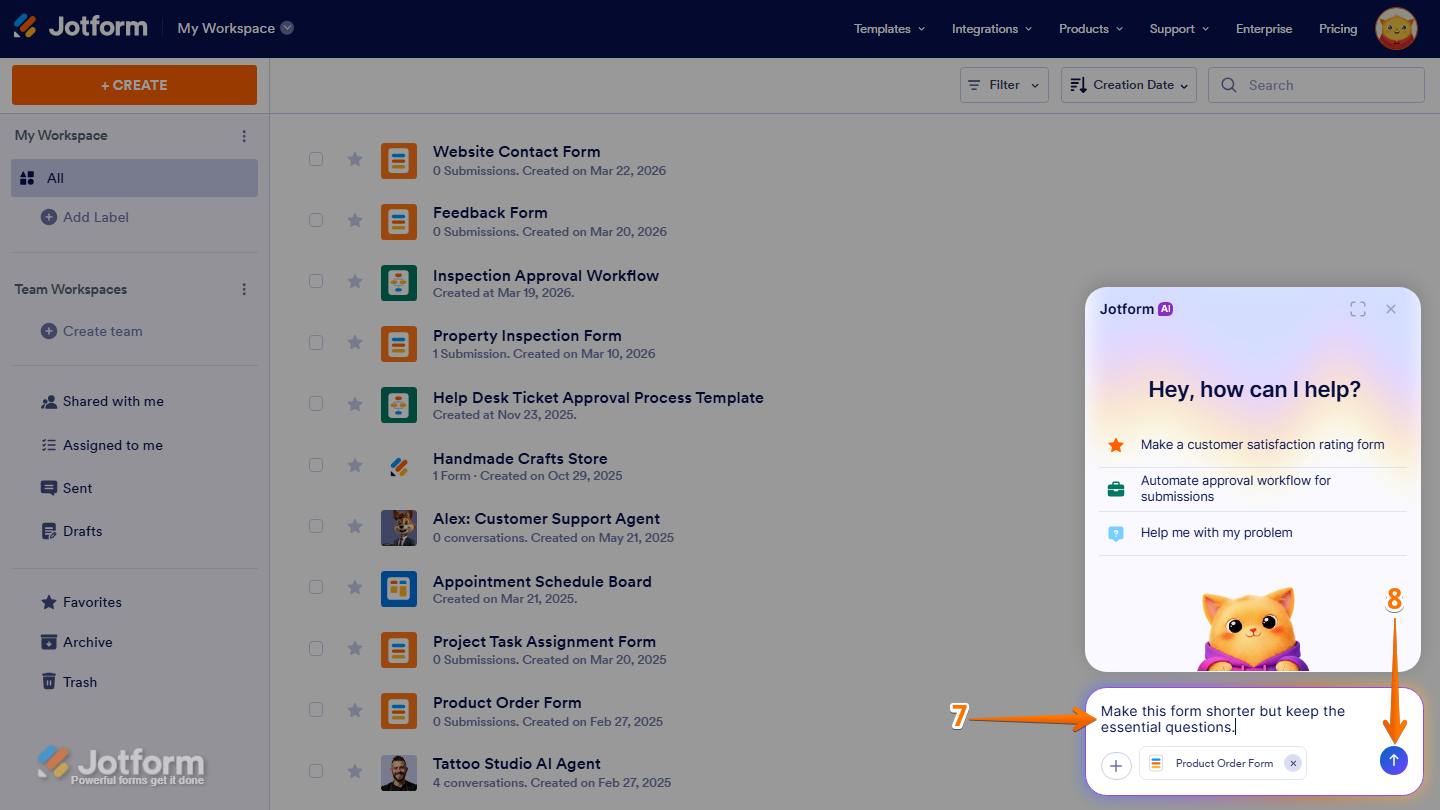Click the send arrow to submit the AI prompt
This screenshot has height=810, width=1440.
click(x=1393, y=760)
